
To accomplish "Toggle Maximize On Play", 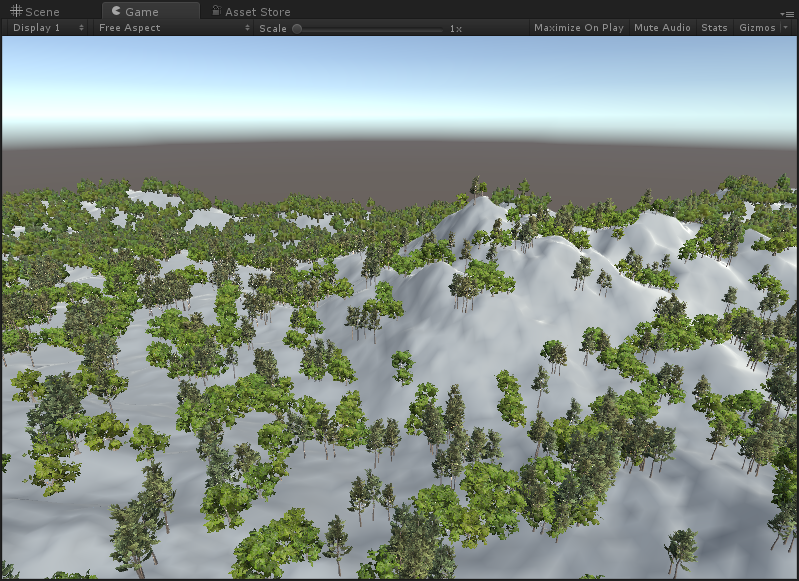I will 579,28.
